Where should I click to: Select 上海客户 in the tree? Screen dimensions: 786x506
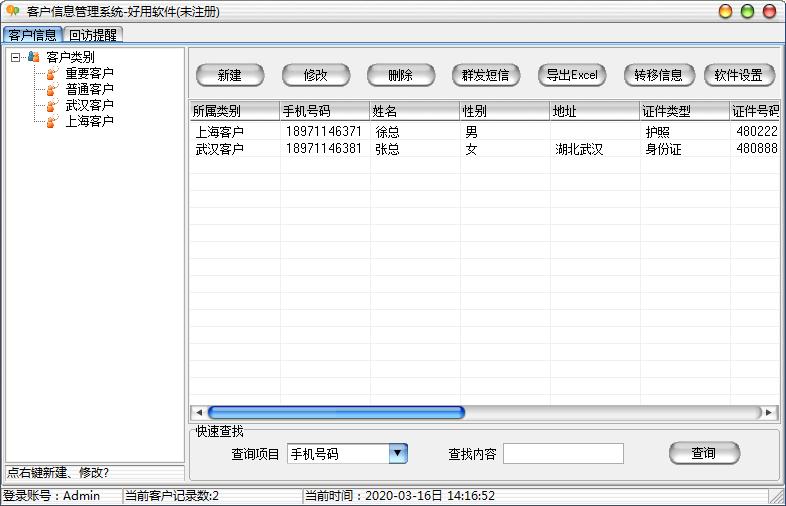(90, 121)
